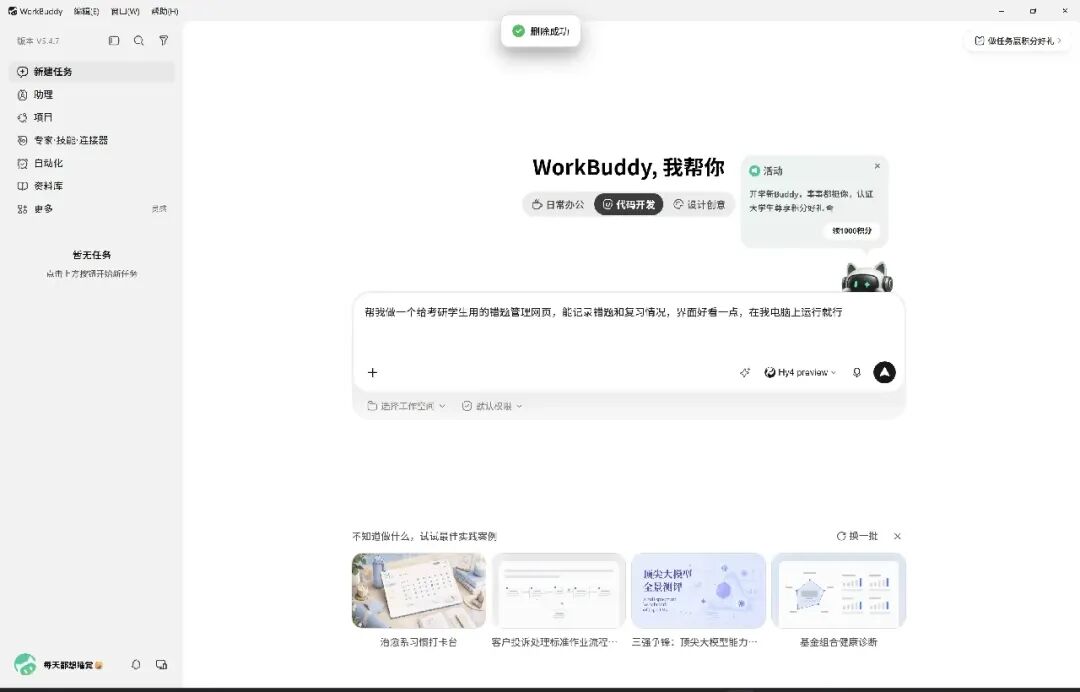Open the Hy4 preview model dropdown
Viewport: 1080px width, 692px height.
[x=800, y=373]
